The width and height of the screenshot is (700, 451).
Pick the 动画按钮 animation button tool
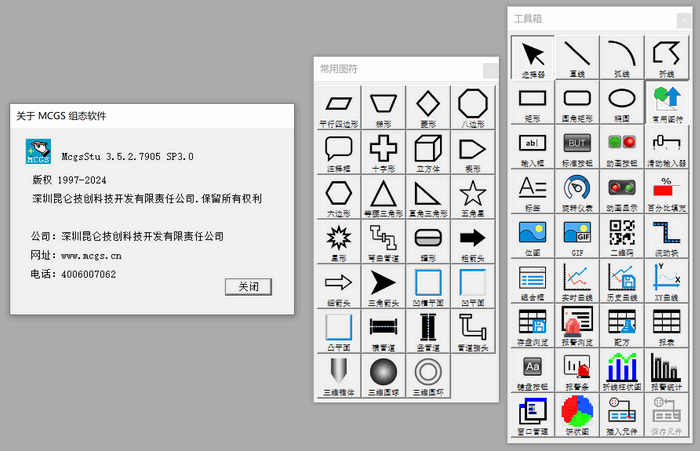tap(622, 147)
